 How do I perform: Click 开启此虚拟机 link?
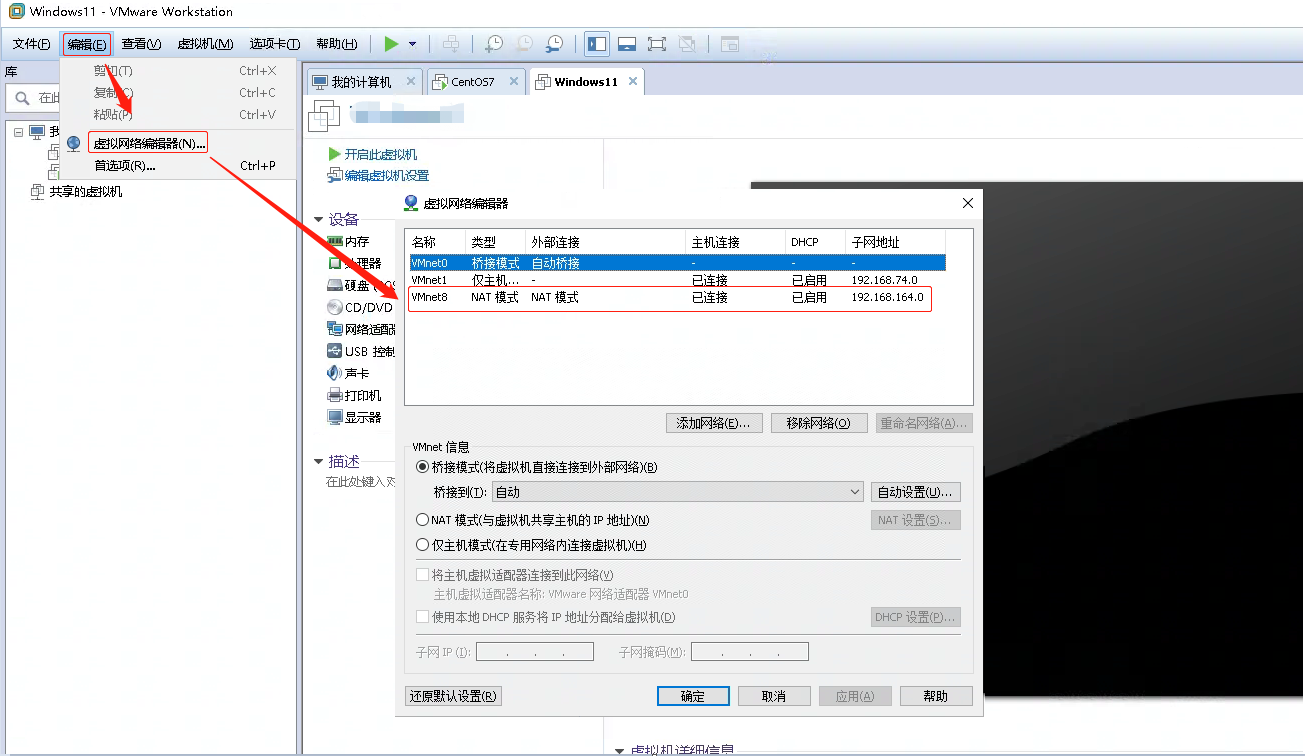click(381, 154)
